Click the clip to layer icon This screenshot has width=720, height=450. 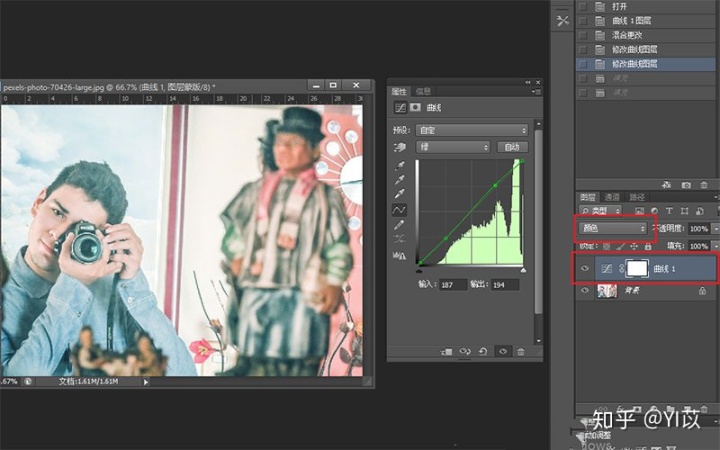[x=446, y=352]
